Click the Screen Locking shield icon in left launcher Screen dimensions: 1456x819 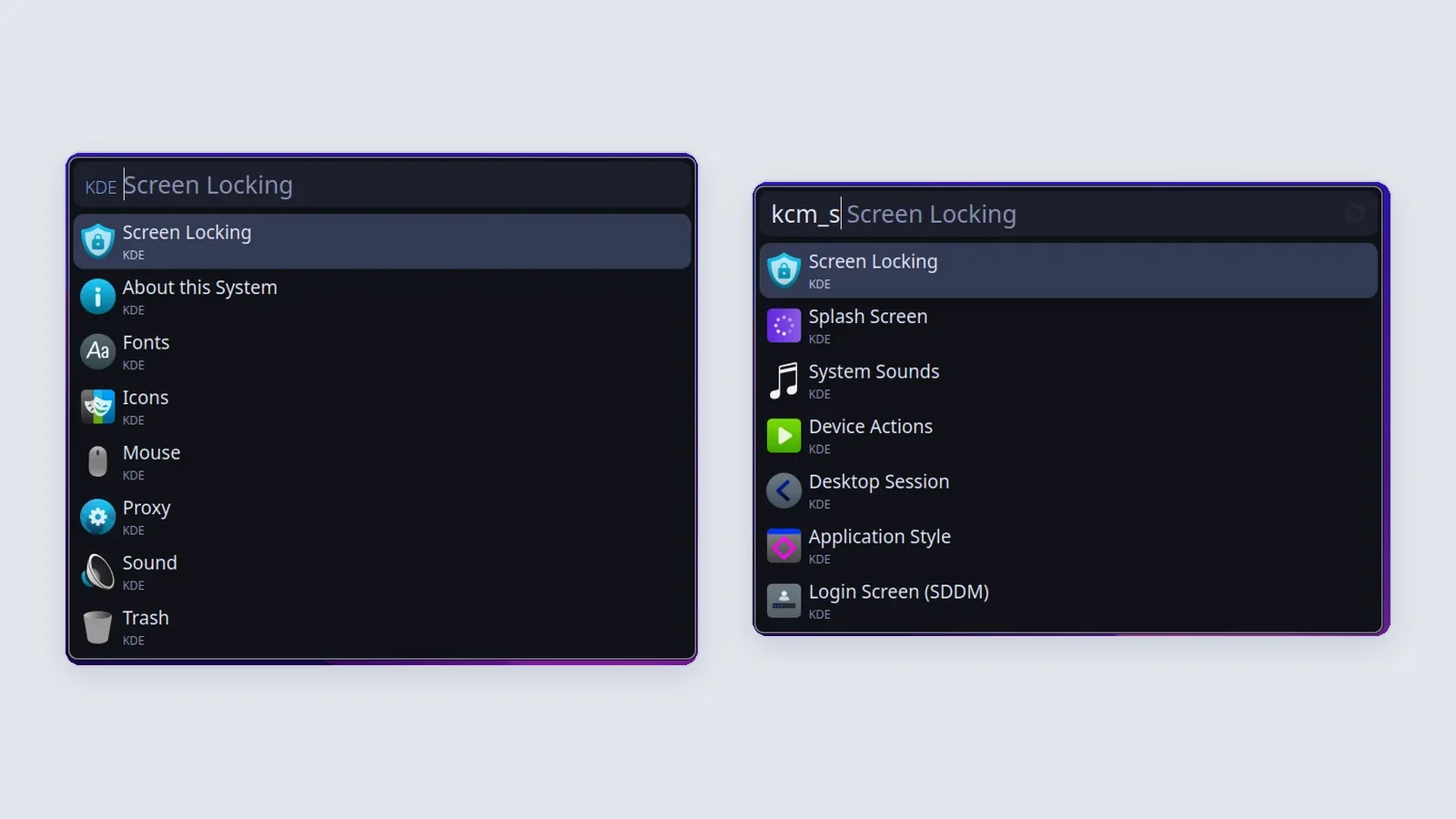click(x=97, y=241)
